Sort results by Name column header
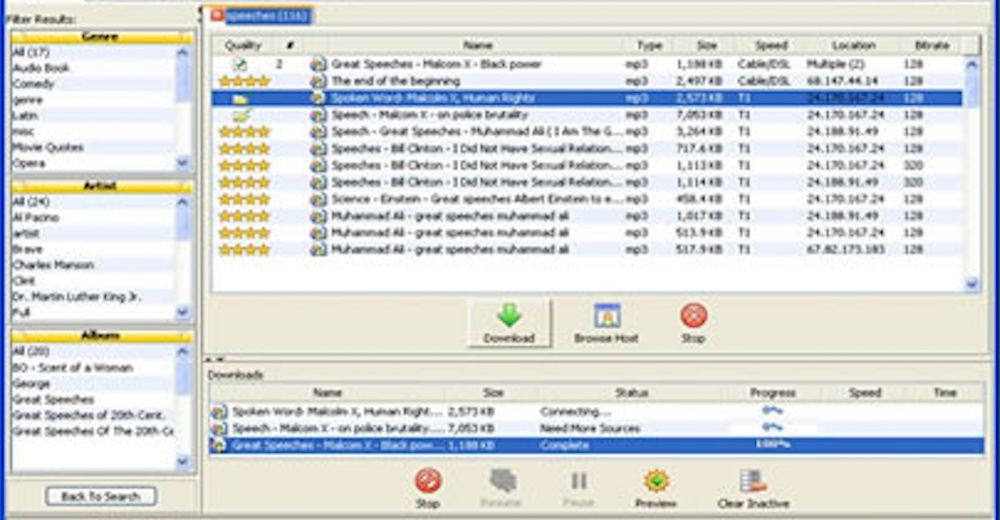 point(478,45)
